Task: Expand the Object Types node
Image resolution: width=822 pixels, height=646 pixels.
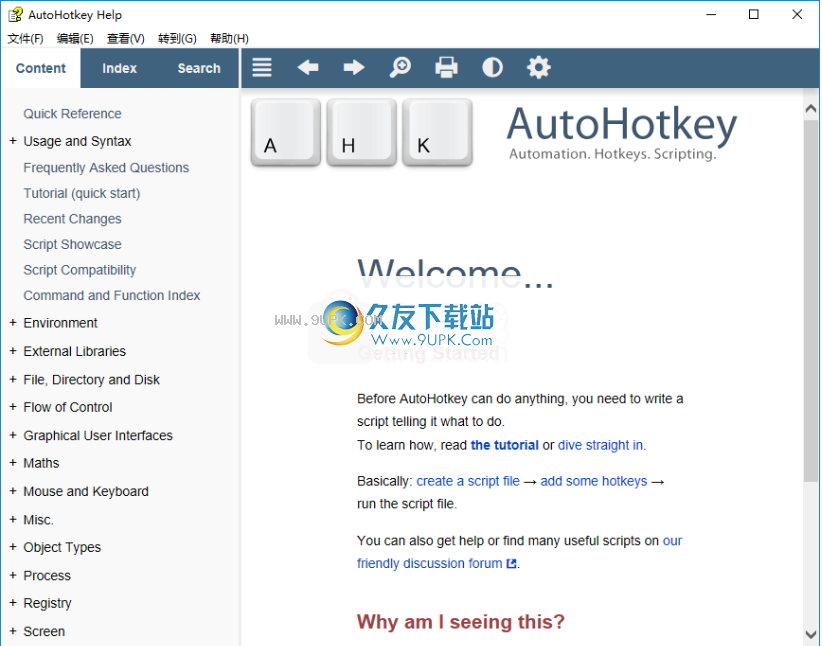Action: [13, 547]
